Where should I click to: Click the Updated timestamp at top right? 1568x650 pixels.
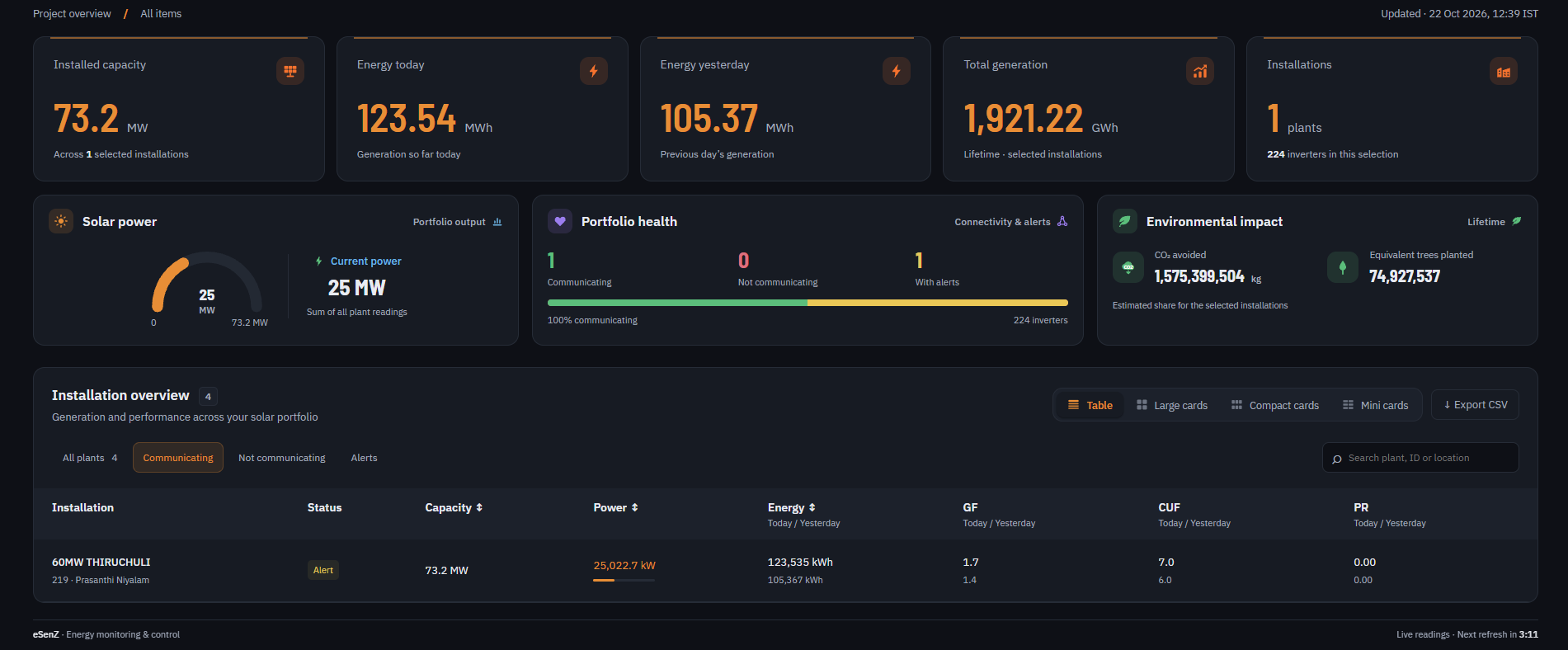[1459, 14]
